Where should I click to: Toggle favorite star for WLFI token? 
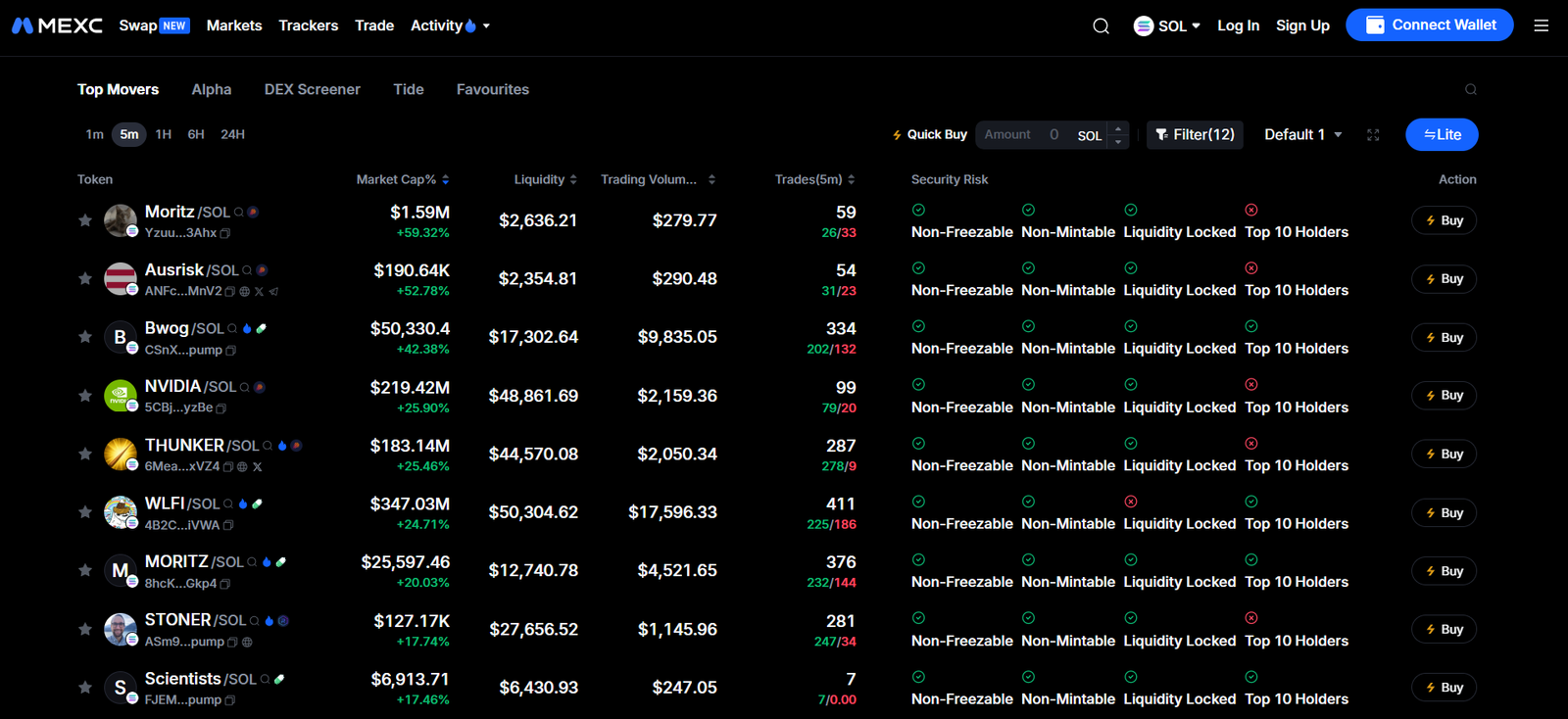coord(85,512)
